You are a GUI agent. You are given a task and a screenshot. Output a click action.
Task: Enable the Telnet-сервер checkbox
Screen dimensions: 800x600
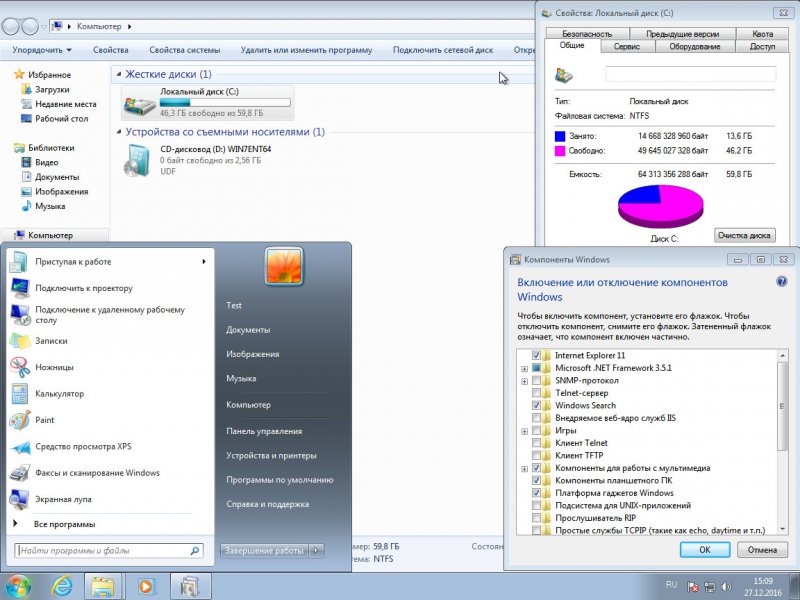(x=536, y=393)
